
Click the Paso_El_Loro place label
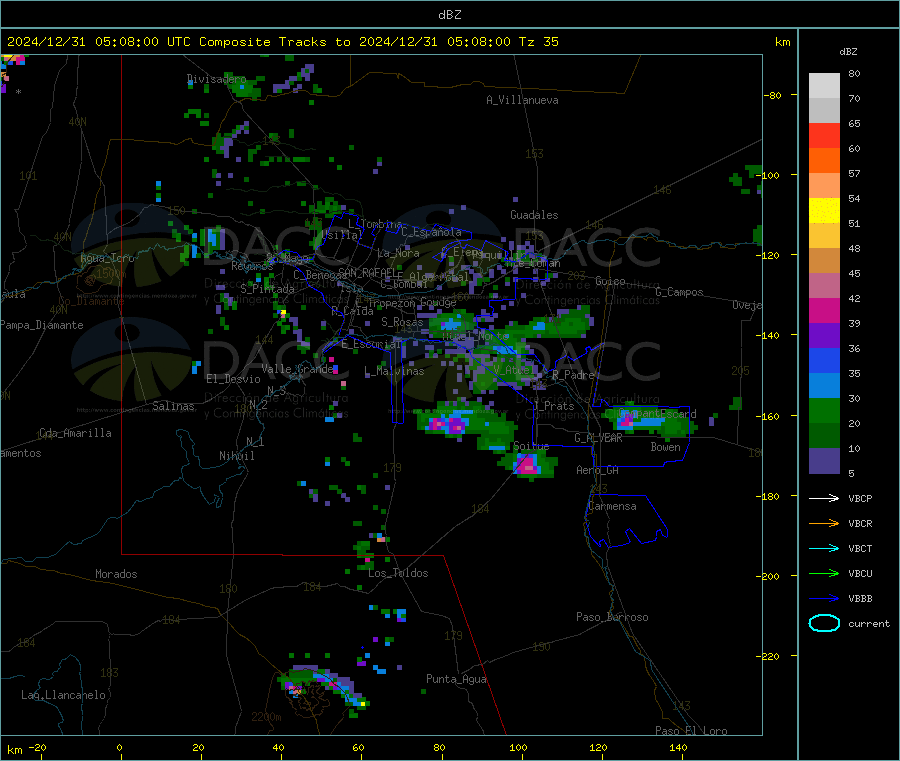(691, 731)
